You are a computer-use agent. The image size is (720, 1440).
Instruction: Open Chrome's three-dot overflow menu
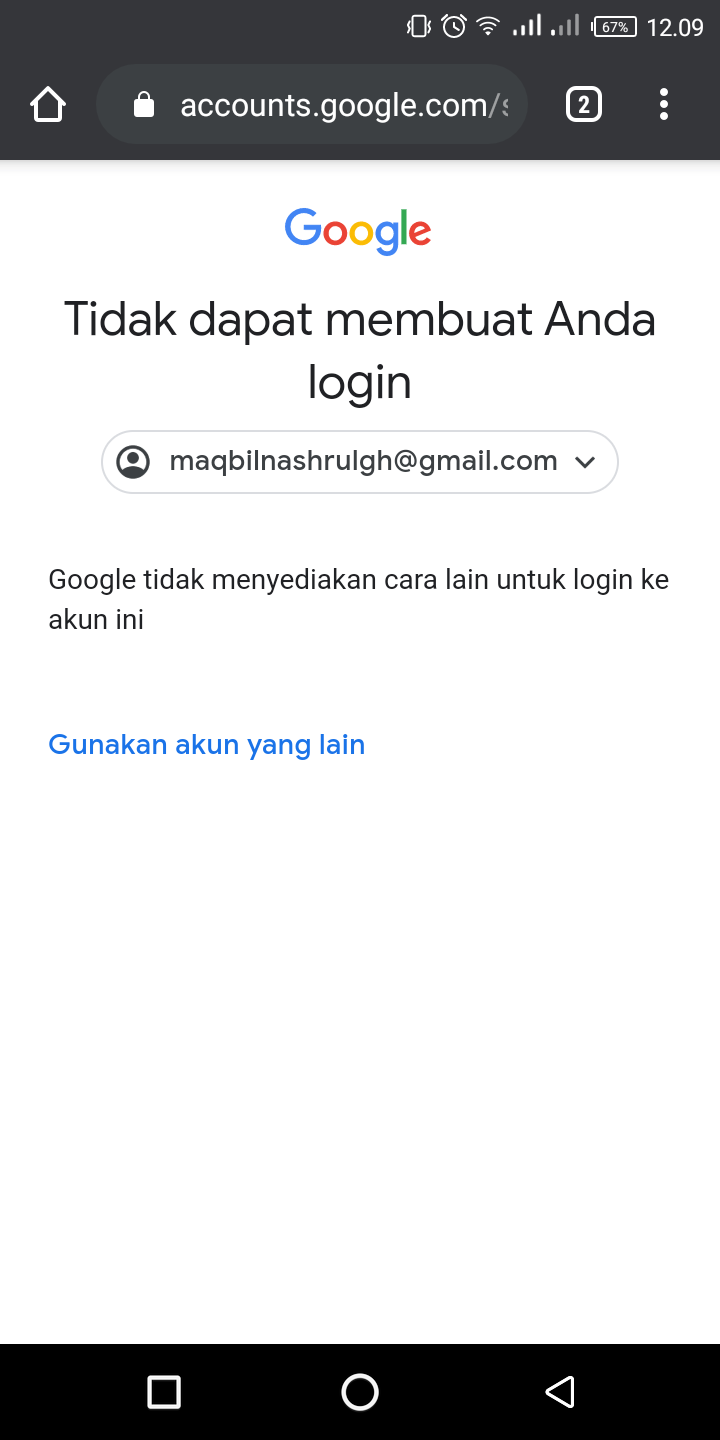[664, 104]
